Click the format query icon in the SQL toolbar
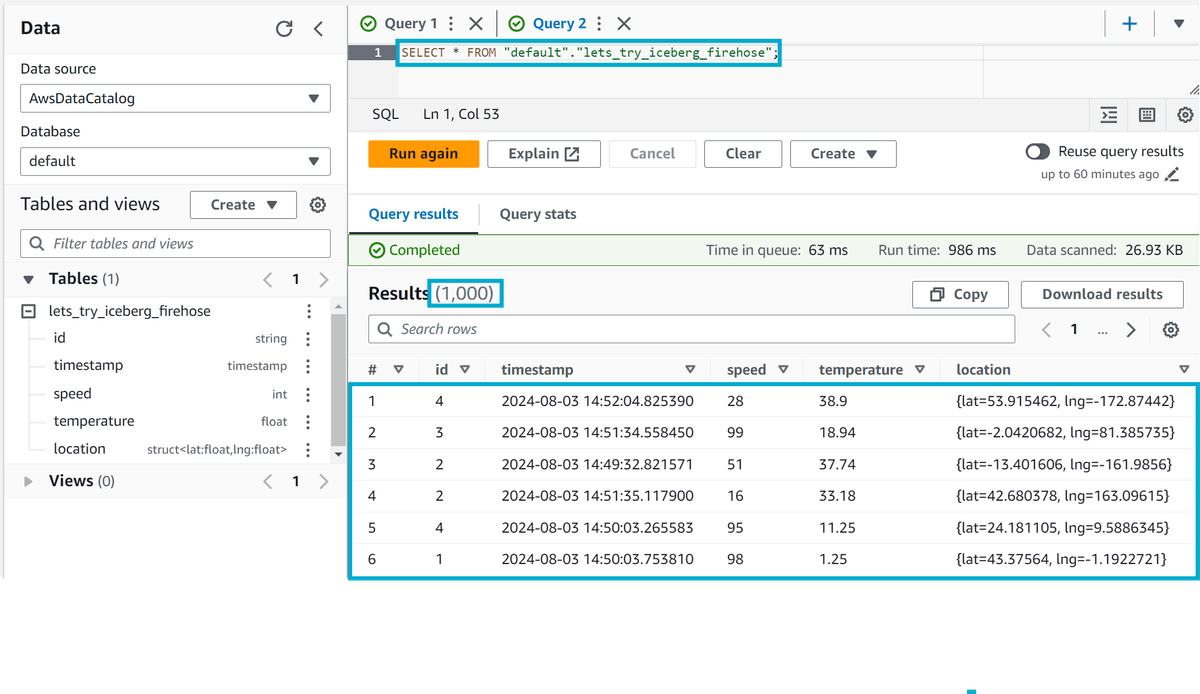 tap(1108, 115)
